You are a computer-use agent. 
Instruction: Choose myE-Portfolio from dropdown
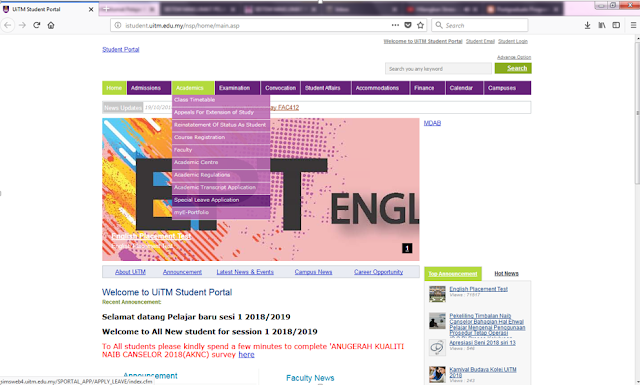[x=221, y=213]
